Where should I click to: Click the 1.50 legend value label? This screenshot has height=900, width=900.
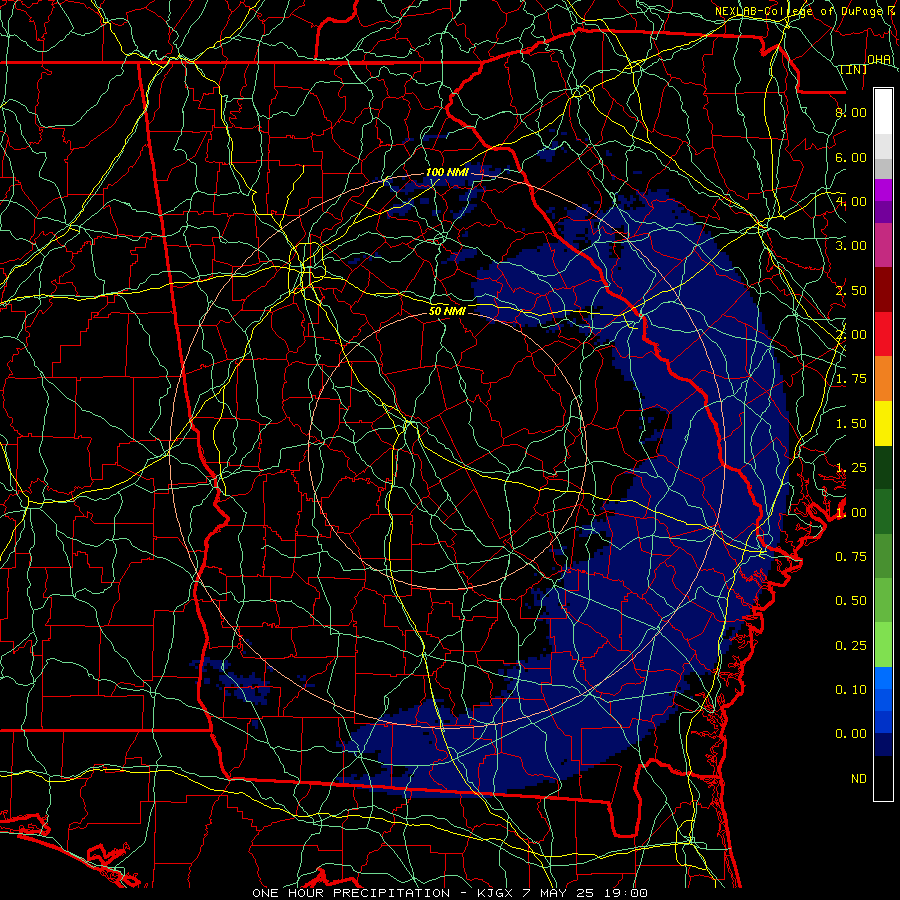click(x=851, y=424)
